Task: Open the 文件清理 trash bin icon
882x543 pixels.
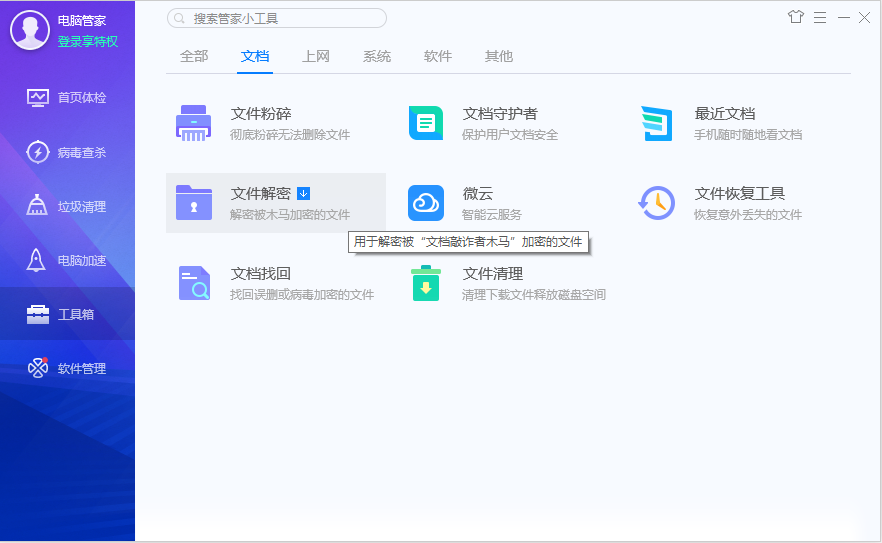Action: (426, 283)
